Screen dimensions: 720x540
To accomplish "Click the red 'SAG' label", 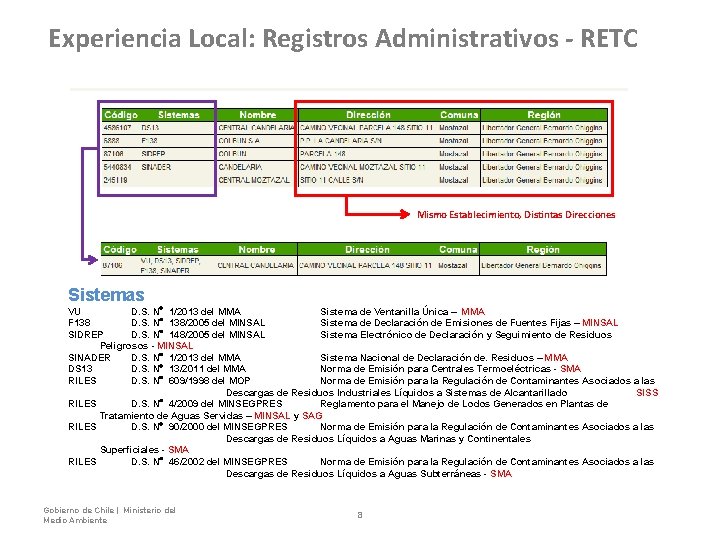I will pyautogui.click(x=312, y=416).
